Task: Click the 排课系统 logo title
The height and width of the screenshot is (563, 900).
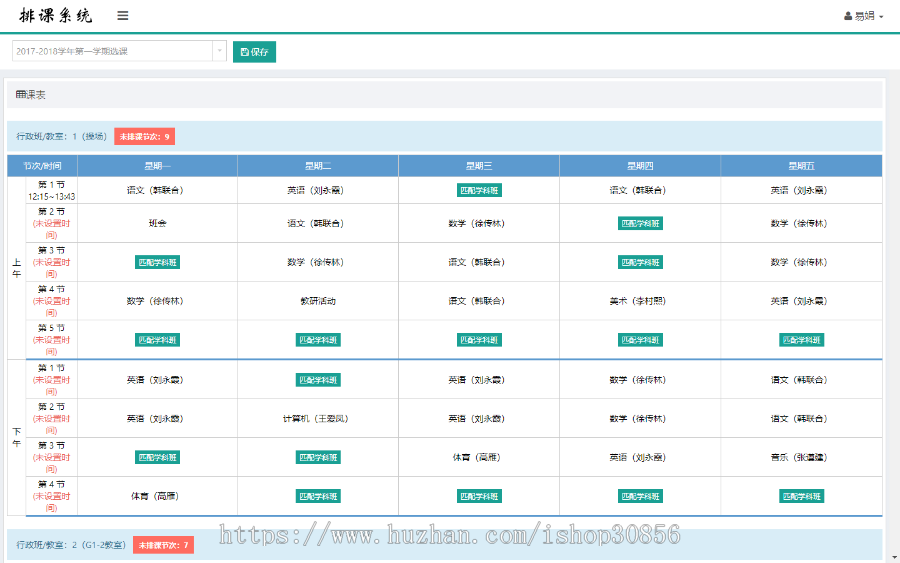Action: pyautogui.click(x=56, y=16)
